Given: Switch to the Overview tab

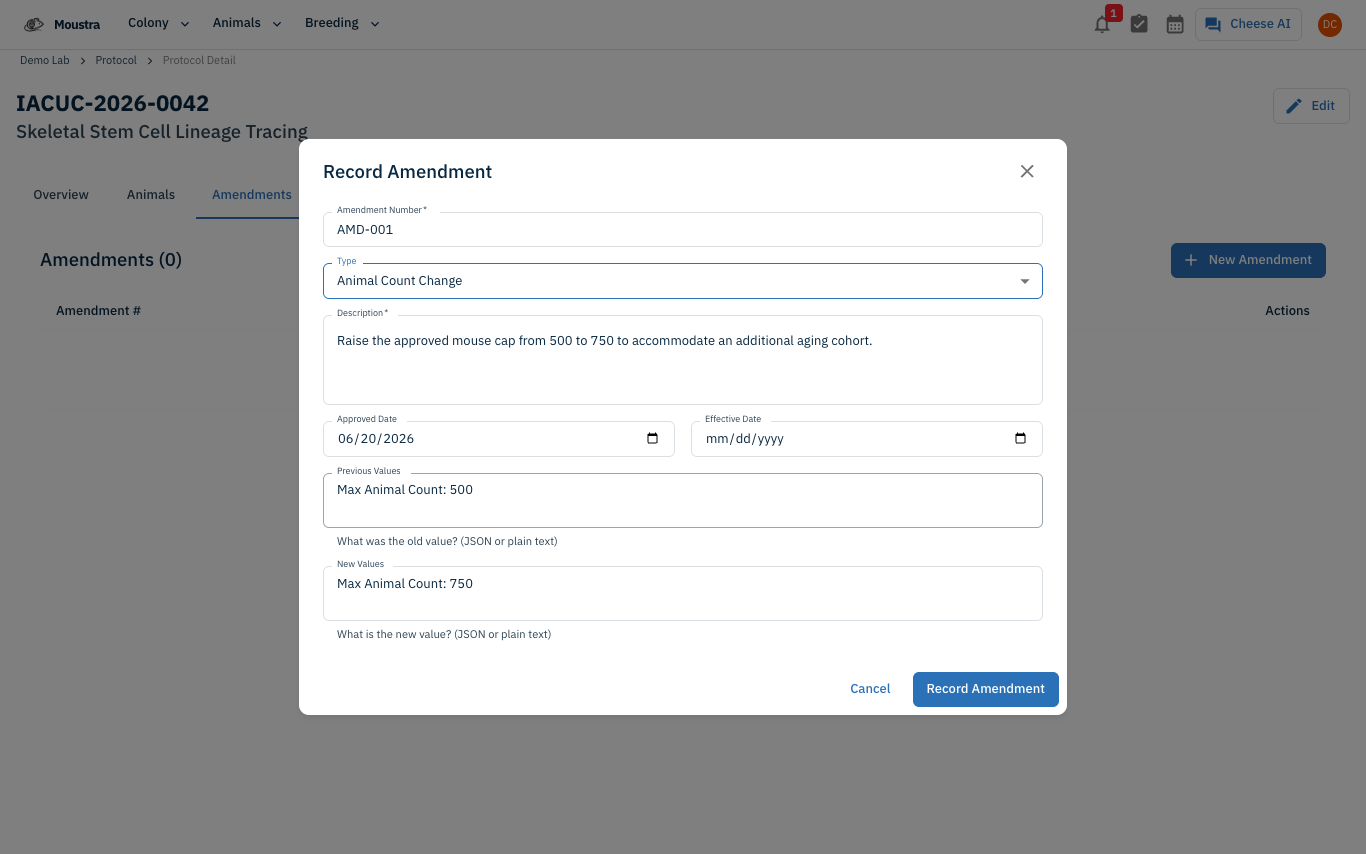Looking at the screenshot, I should pos(61,195).
